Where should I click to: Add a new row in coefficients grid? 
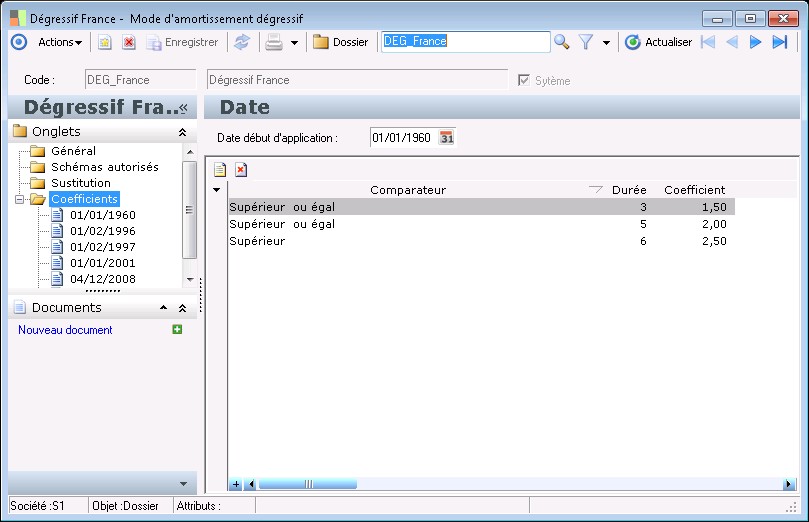tap(220, 170)
